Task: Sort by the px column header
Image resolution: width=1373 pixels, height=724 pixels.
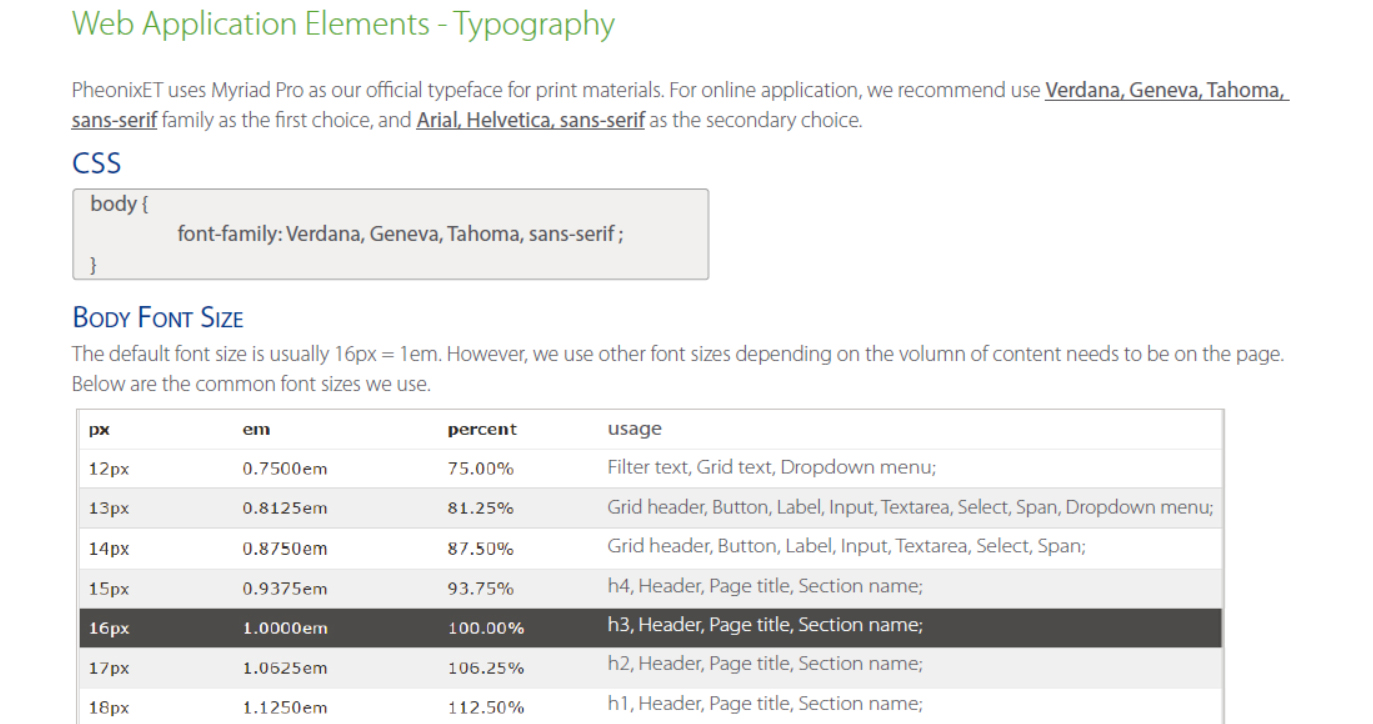Action: point(98,428)
